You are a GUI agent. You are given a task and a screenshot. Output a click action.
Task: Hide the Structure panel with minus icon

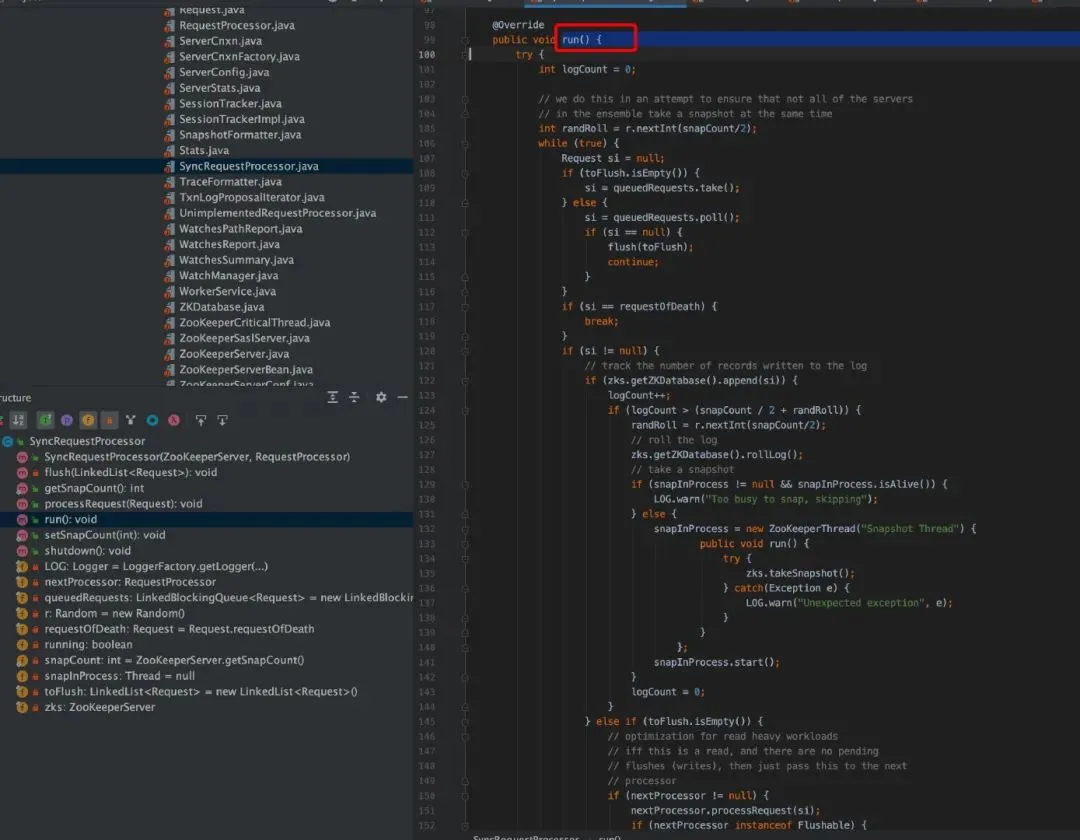point(402,397)
